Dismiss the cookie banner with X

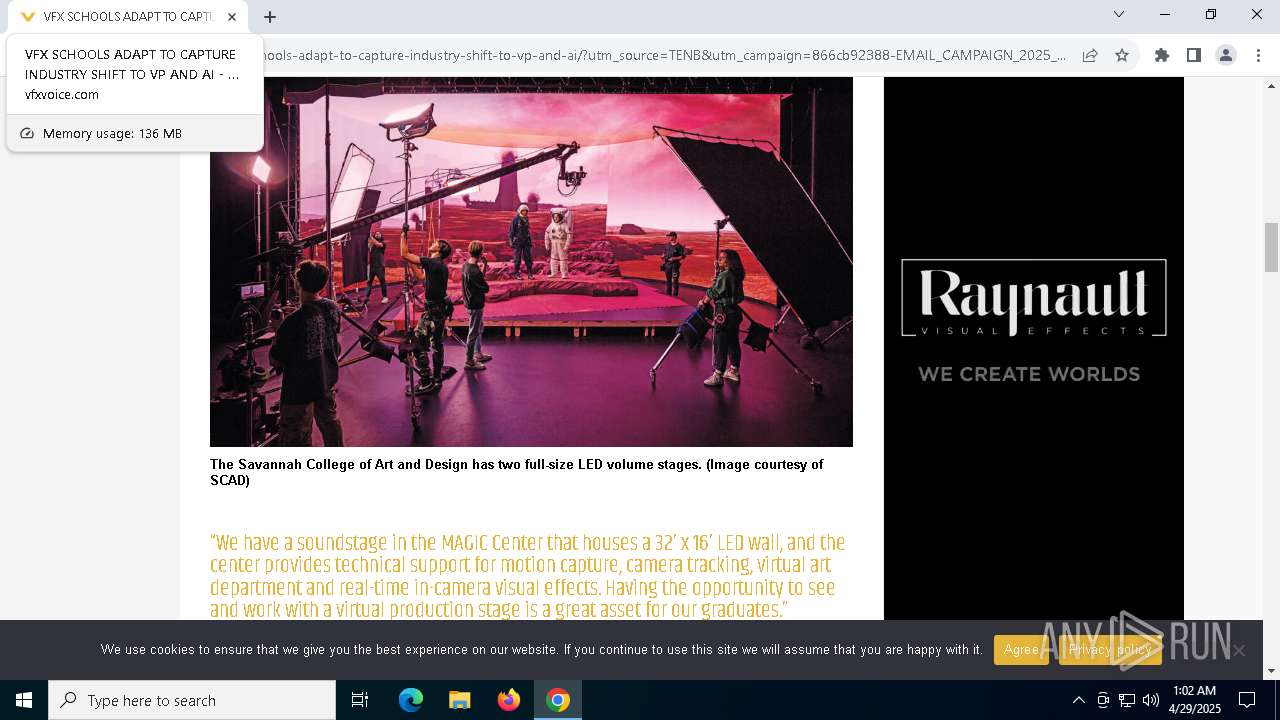pyautogui.click(x=1239, y=651)
